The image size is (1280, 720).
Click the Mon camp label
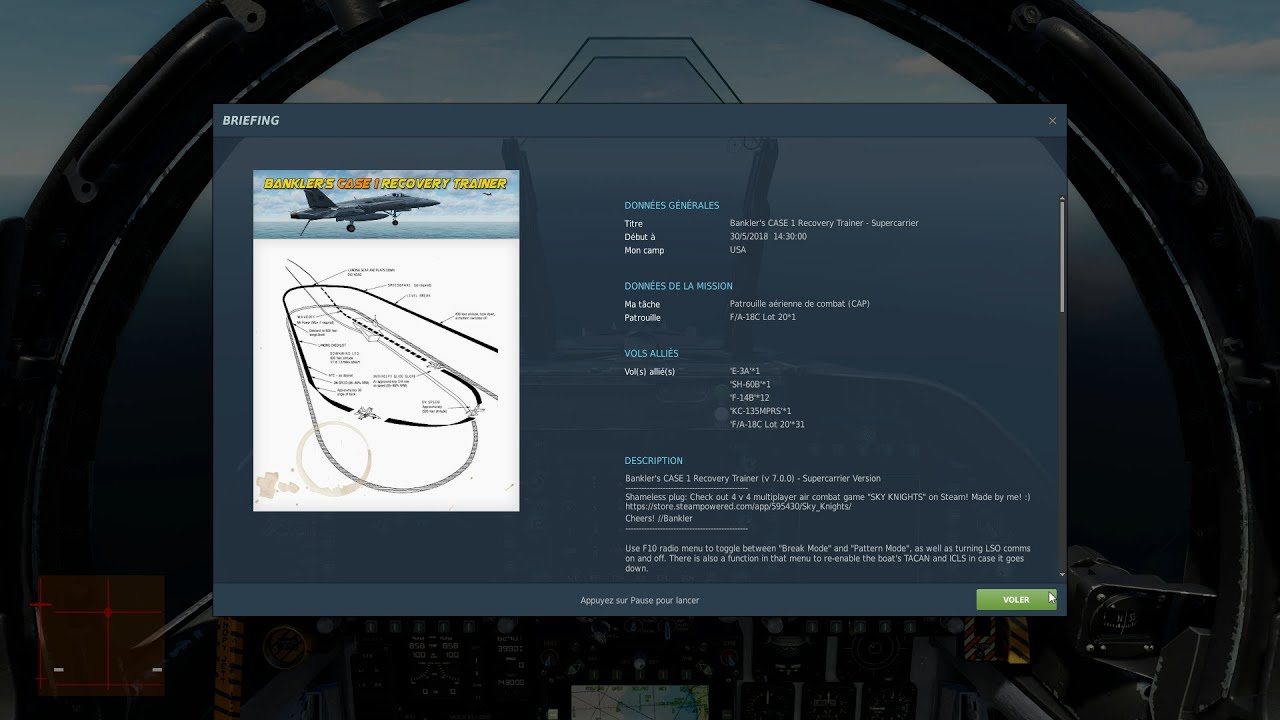(x=645, y=250)
